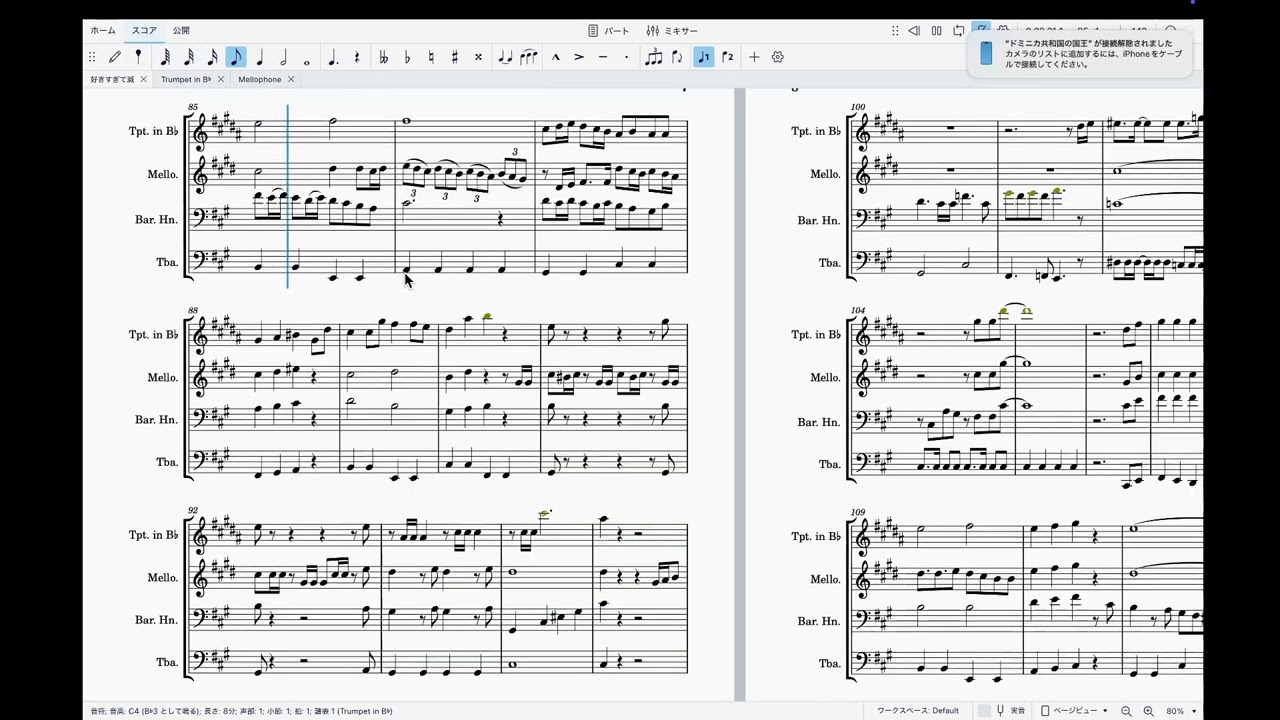This screenshot has height=720, width=1280.
Task: Apply natural accidental
Action: tap(431, 57)
